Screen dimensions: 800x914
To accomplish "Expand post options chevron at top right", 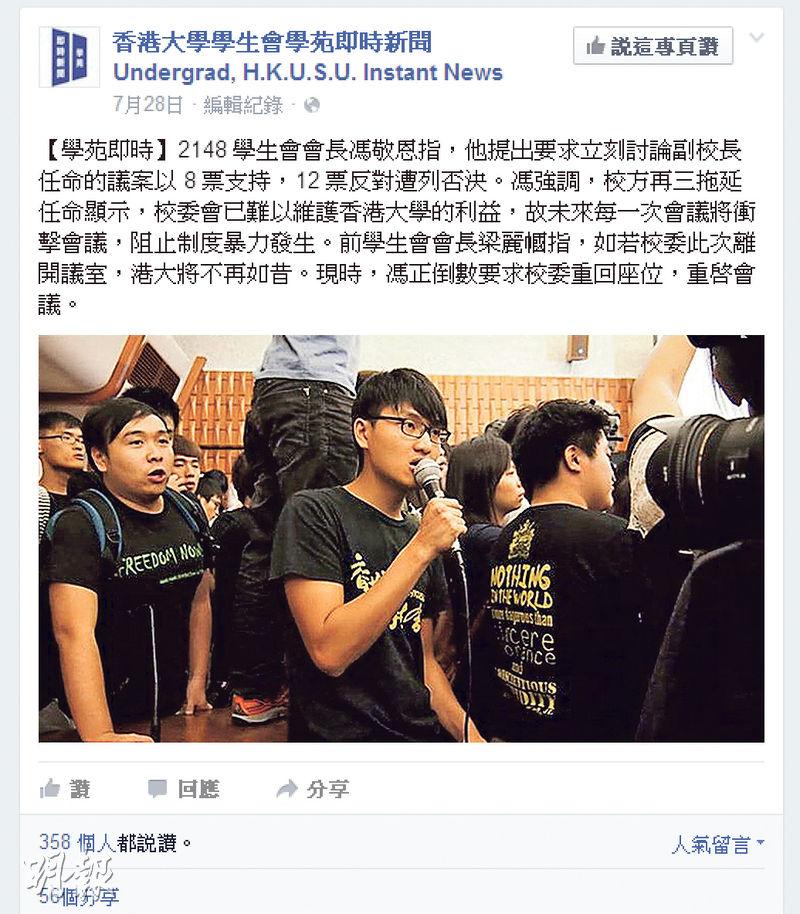I will coord(757,38).
